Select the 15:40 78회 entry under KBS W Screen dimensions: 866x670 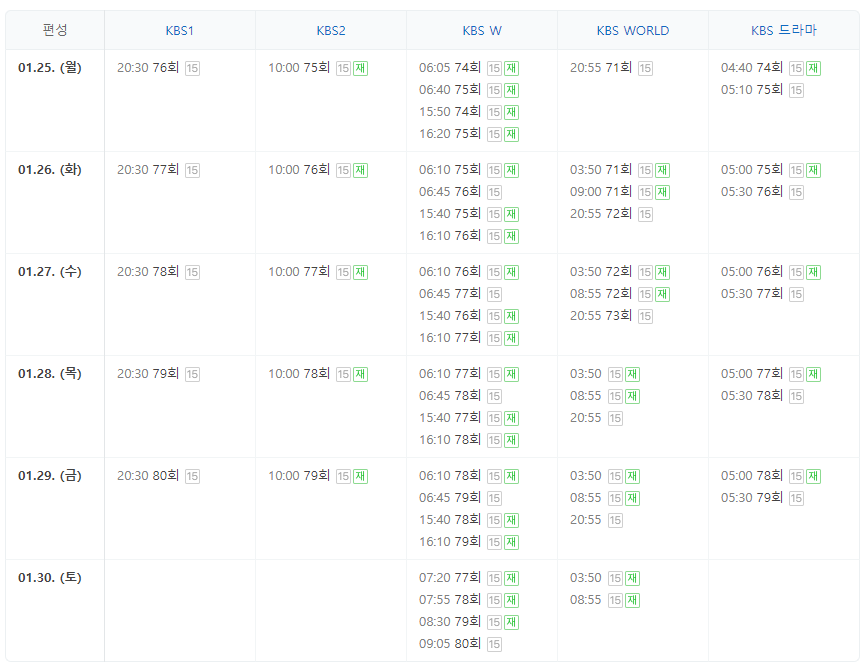pos(450,520)
